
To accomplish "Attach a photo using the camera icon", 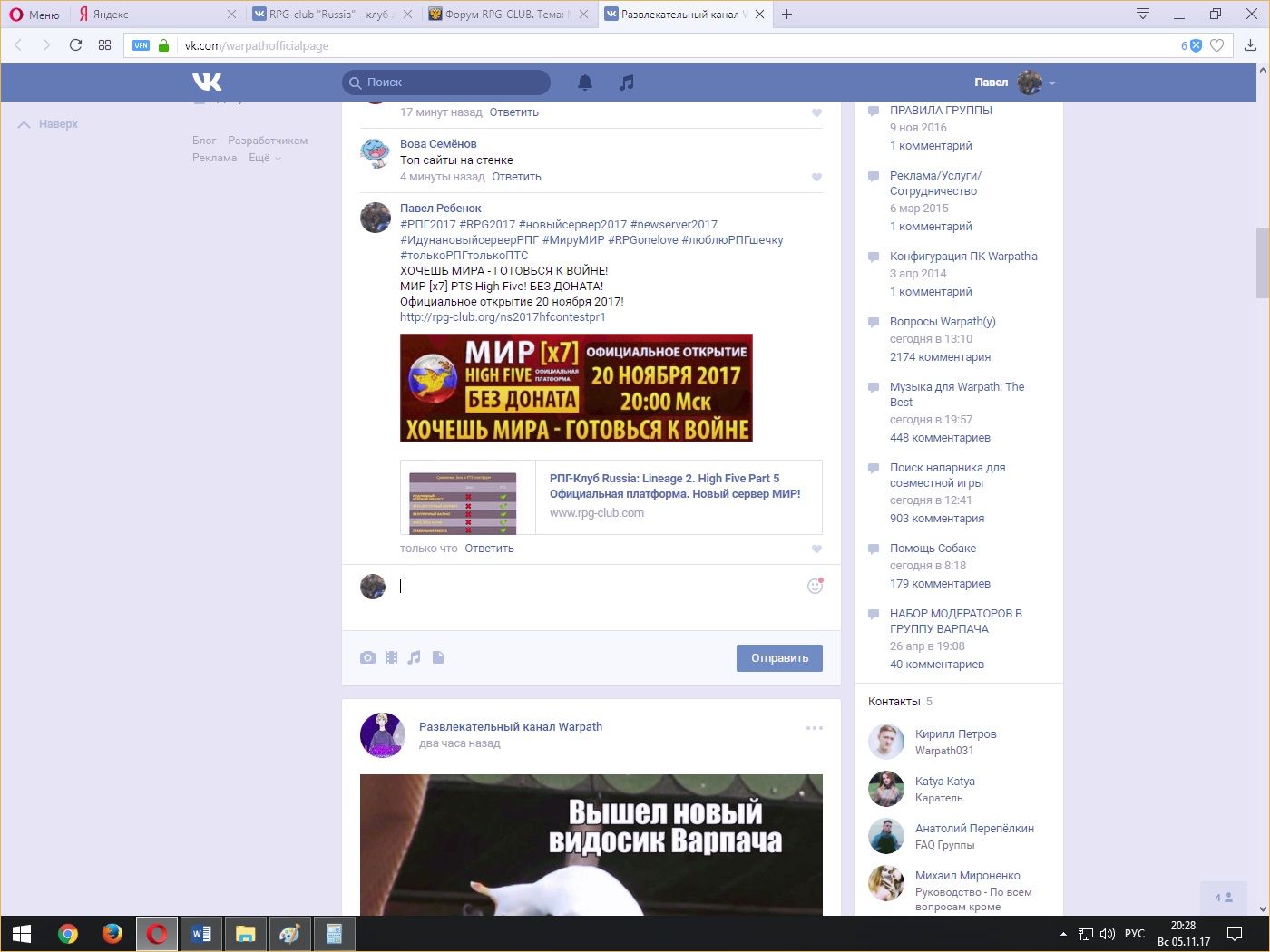I will pos(367,657).
